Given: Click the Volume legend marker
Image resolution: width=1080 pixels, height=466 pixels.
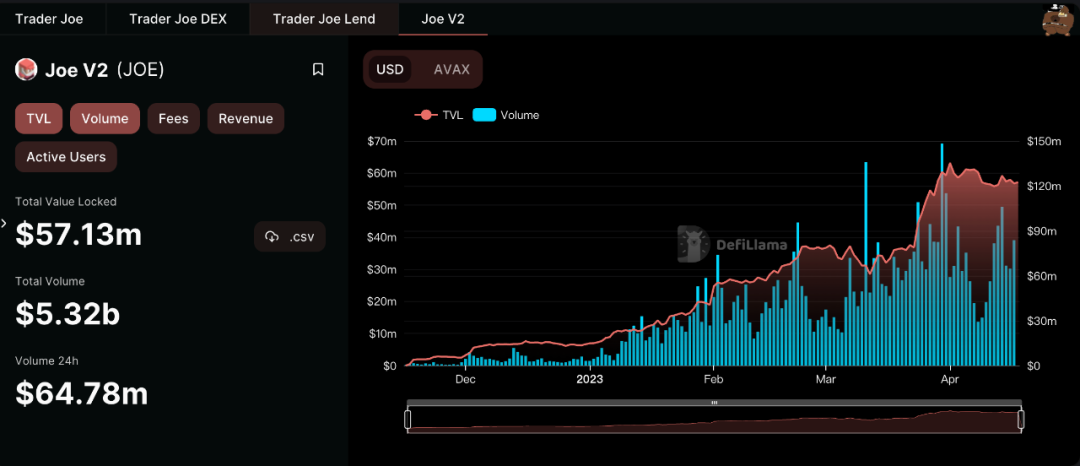Looking at the screenshot, I should tap(485, 115).
